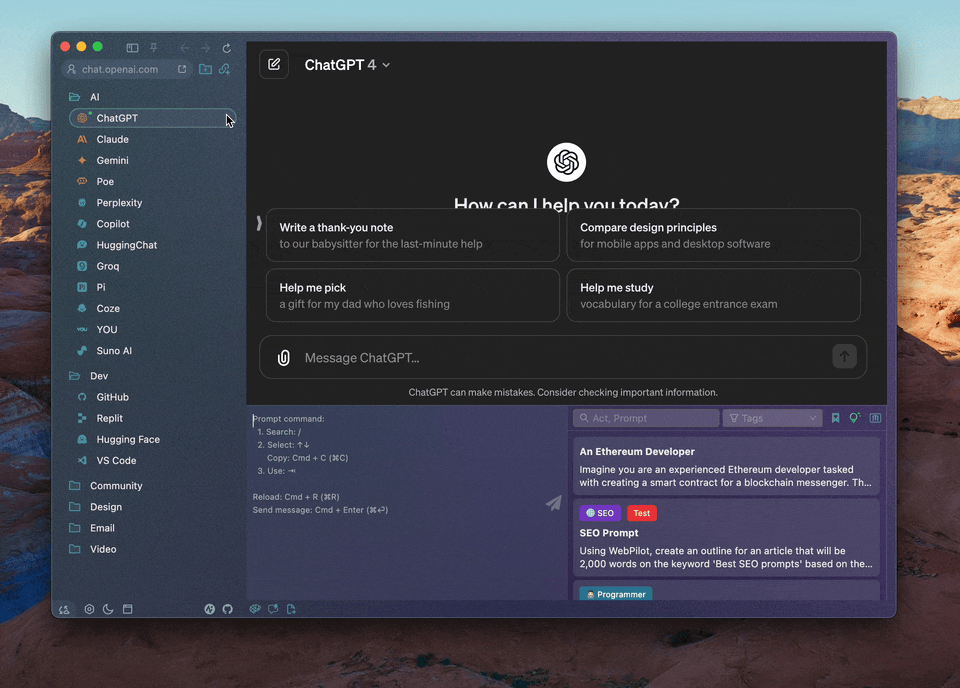Expand the Community folder
The image size is (960, 688).
click(75, 485)
